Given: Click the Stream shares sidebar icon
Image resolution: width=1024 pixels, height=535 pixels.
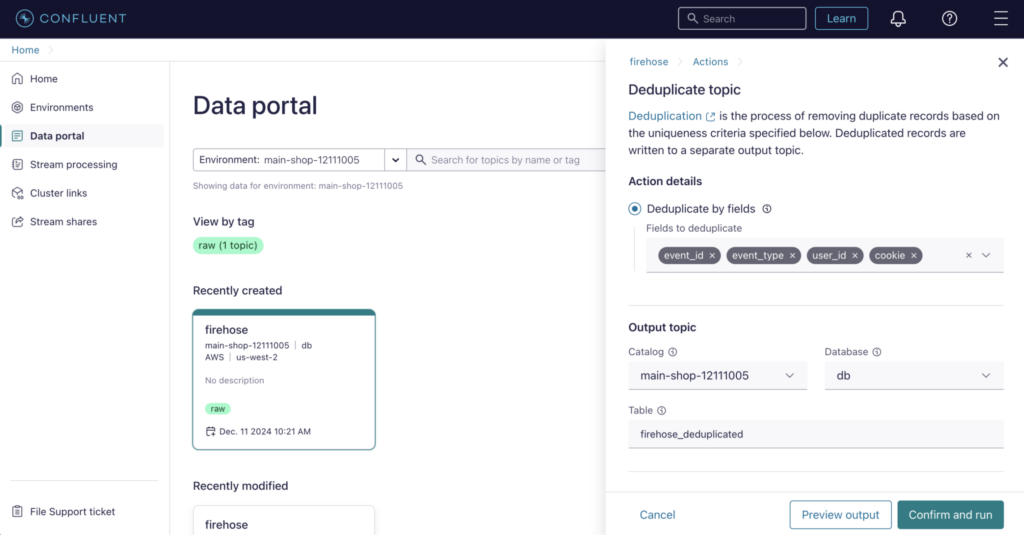Looking at the screenshot, I should [18, 222].
